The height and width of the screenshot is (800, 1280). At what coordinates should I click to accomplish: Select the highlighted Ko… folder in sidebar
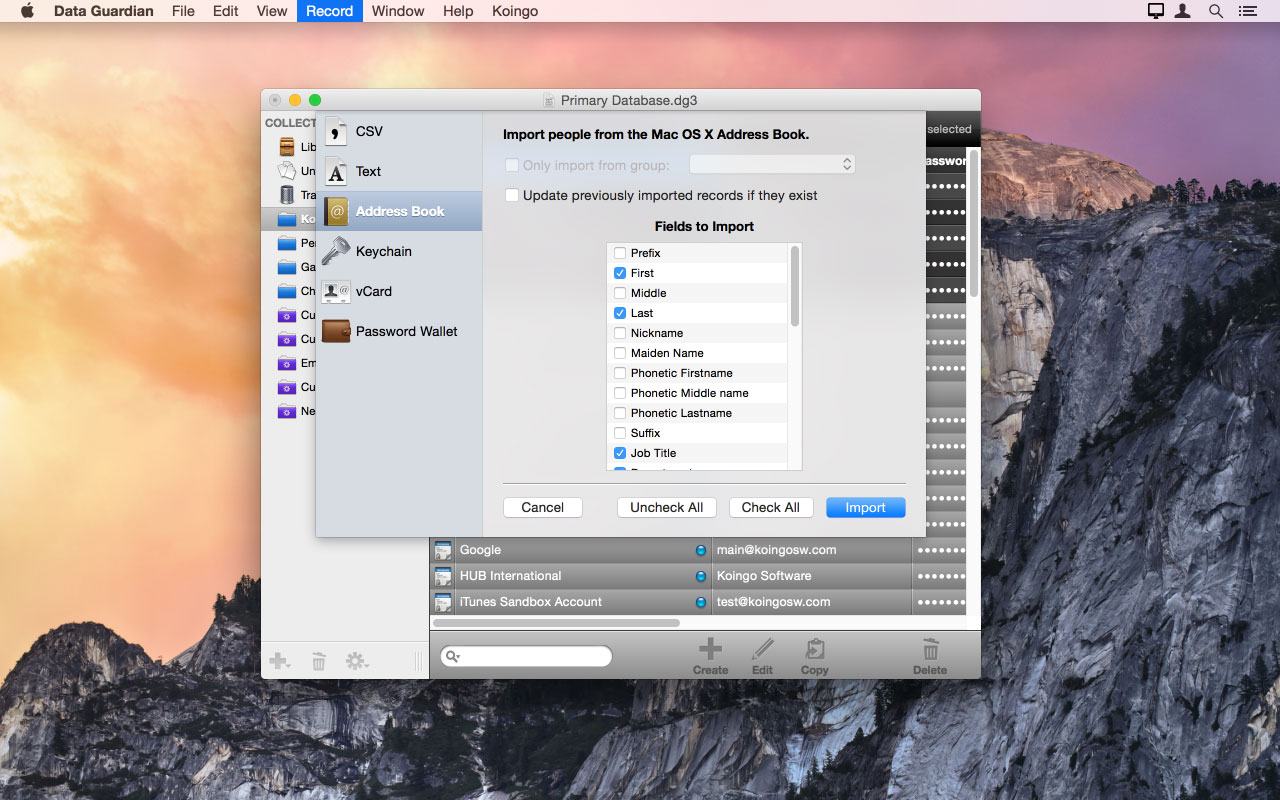click(x=288, y=219)
